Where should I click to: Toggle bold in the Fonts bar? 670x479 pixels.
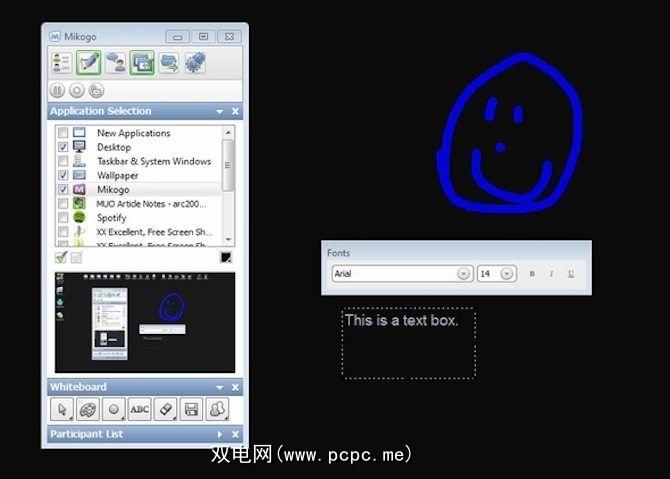tap(532, 273)
